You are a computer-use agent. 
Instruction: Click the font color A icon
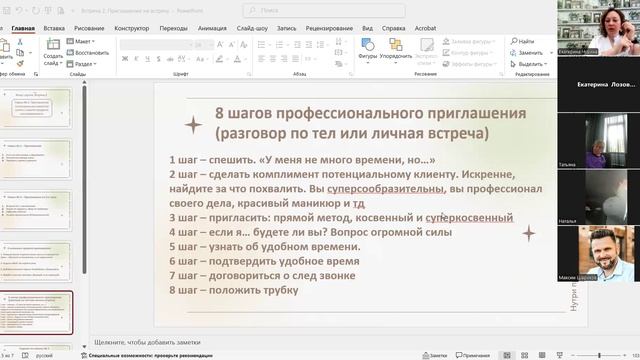tap(238, 59)
